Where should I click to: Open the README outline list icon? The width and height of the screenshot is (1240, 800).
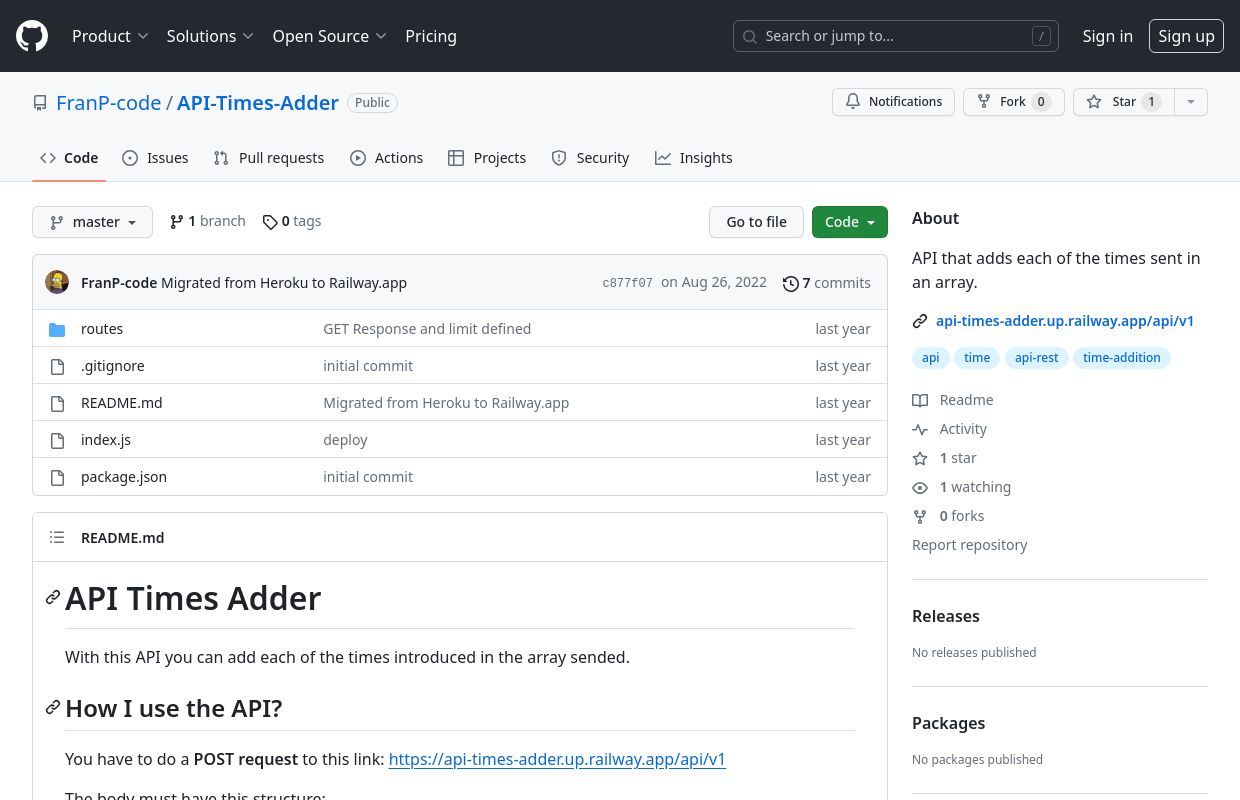point(57,537)
